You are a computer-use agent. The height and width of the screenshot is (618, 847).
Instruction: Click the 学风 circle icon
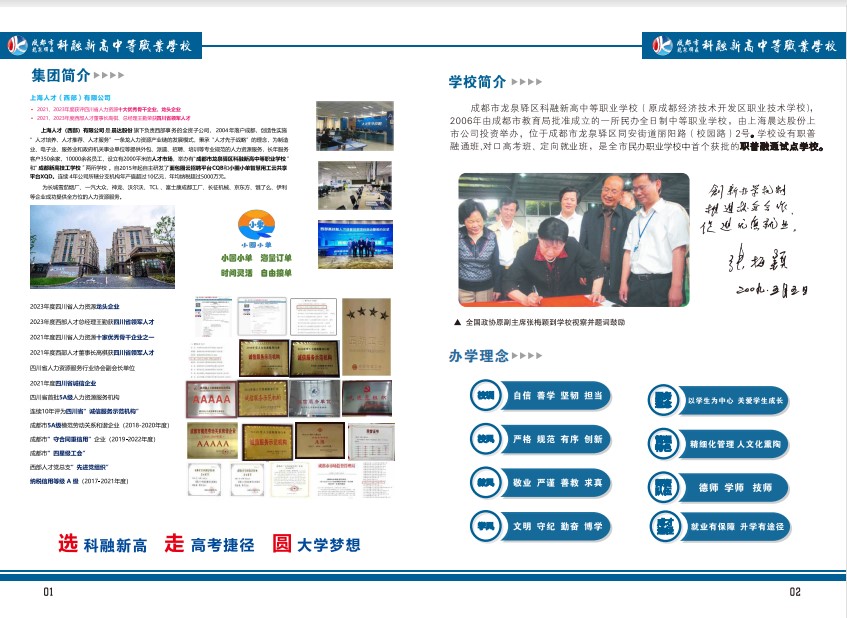pyautogui.click(x=486, y=525)
